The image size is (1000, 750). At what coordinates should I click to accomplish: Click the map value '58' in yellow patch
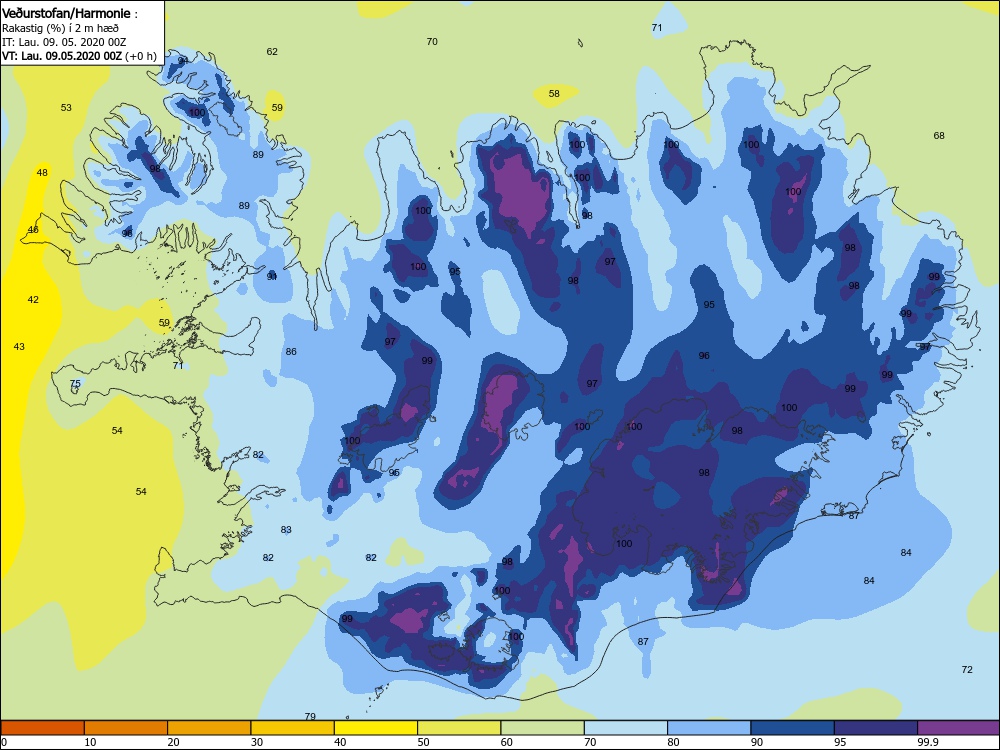[554, 94]
